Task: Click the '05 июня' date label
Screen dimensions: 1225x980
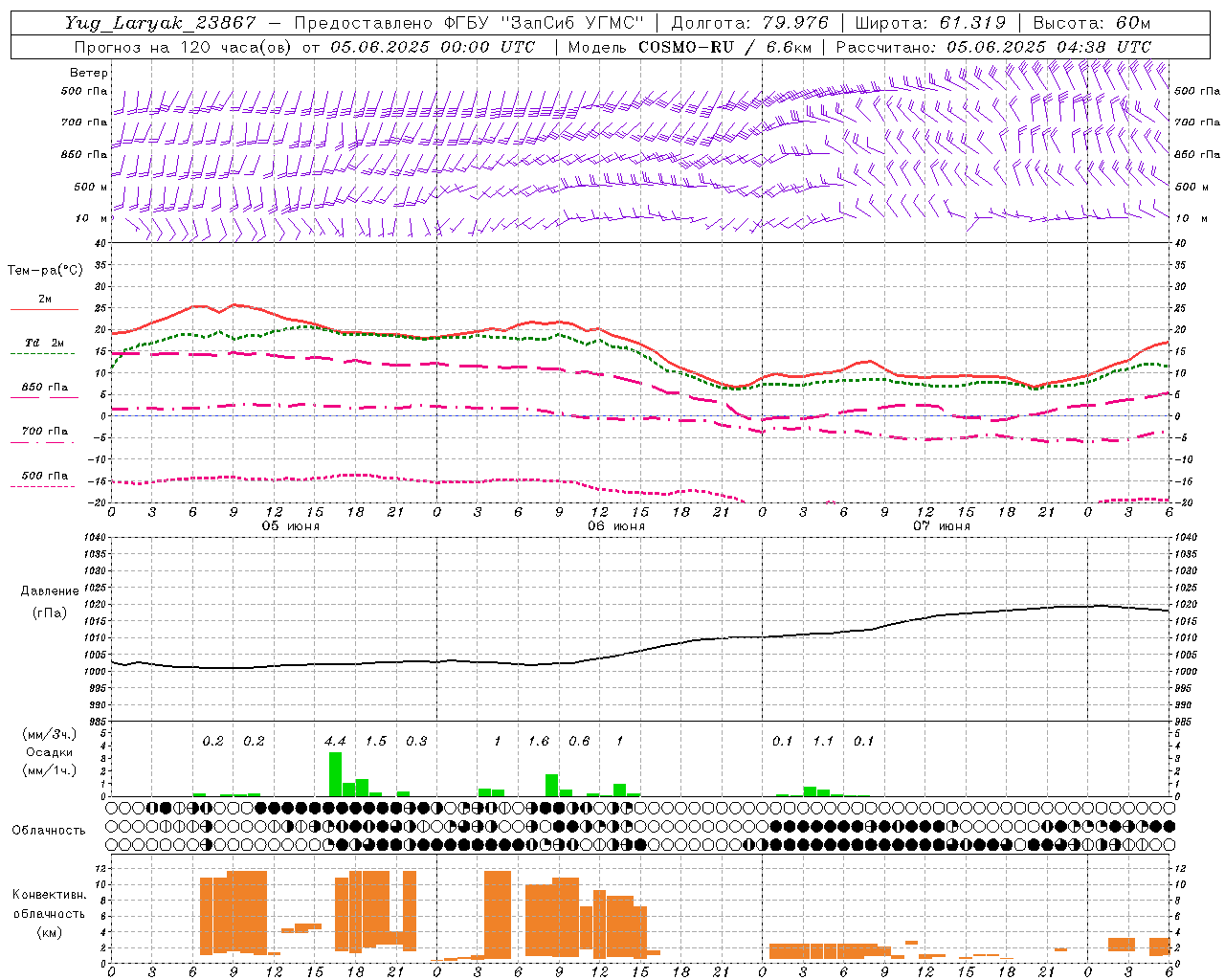Action: click(291, 526)
